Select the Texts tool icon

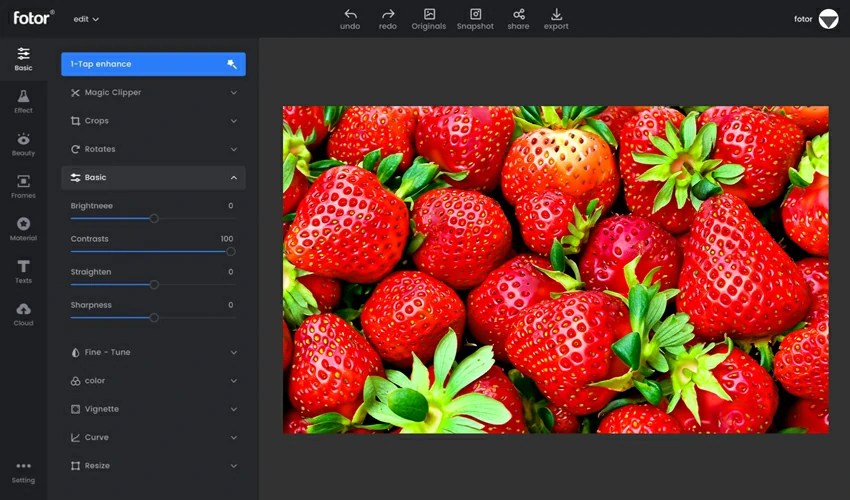23,266
